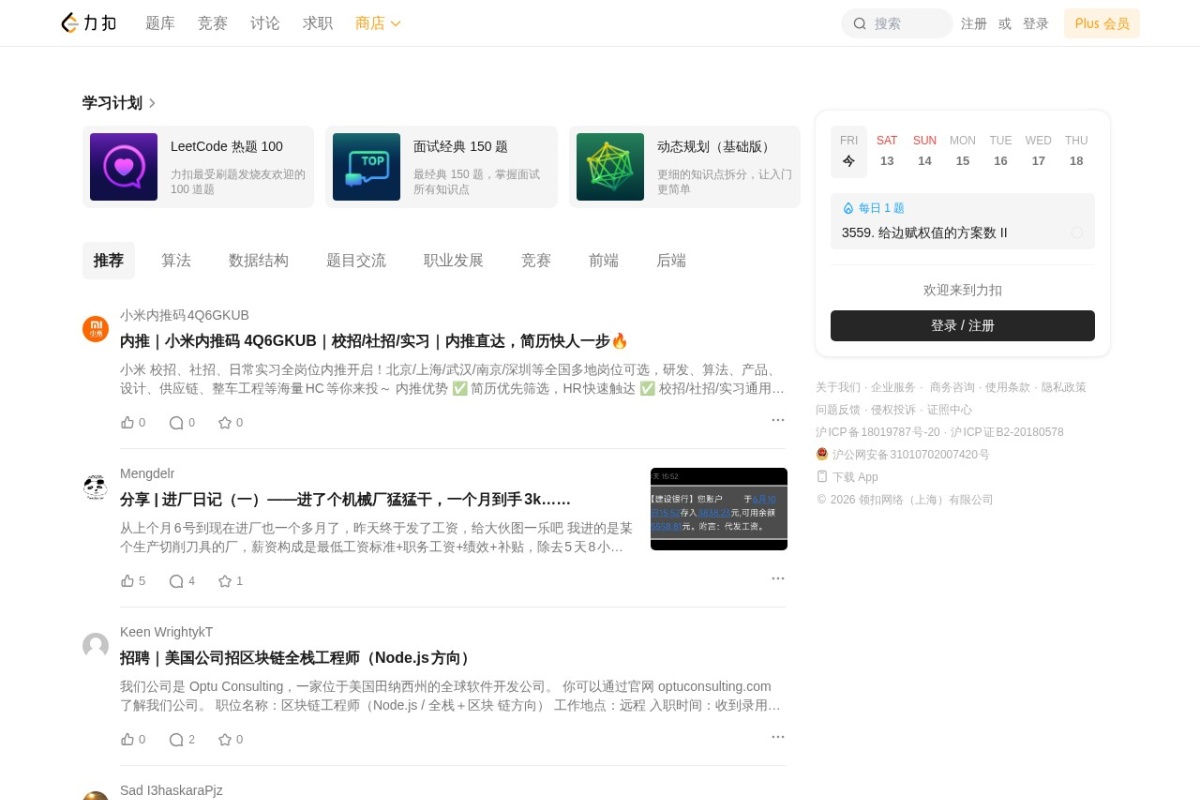
Task: Open the 求职 nav item
Action: (x=318, y=23)
